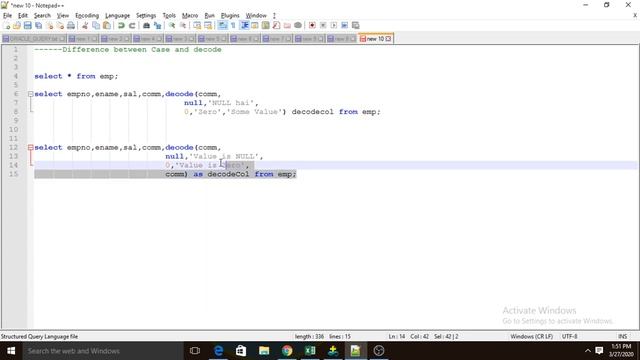640x360 pixels.
Task: Open Excel from the taskbar
Action: pos(310,351)
